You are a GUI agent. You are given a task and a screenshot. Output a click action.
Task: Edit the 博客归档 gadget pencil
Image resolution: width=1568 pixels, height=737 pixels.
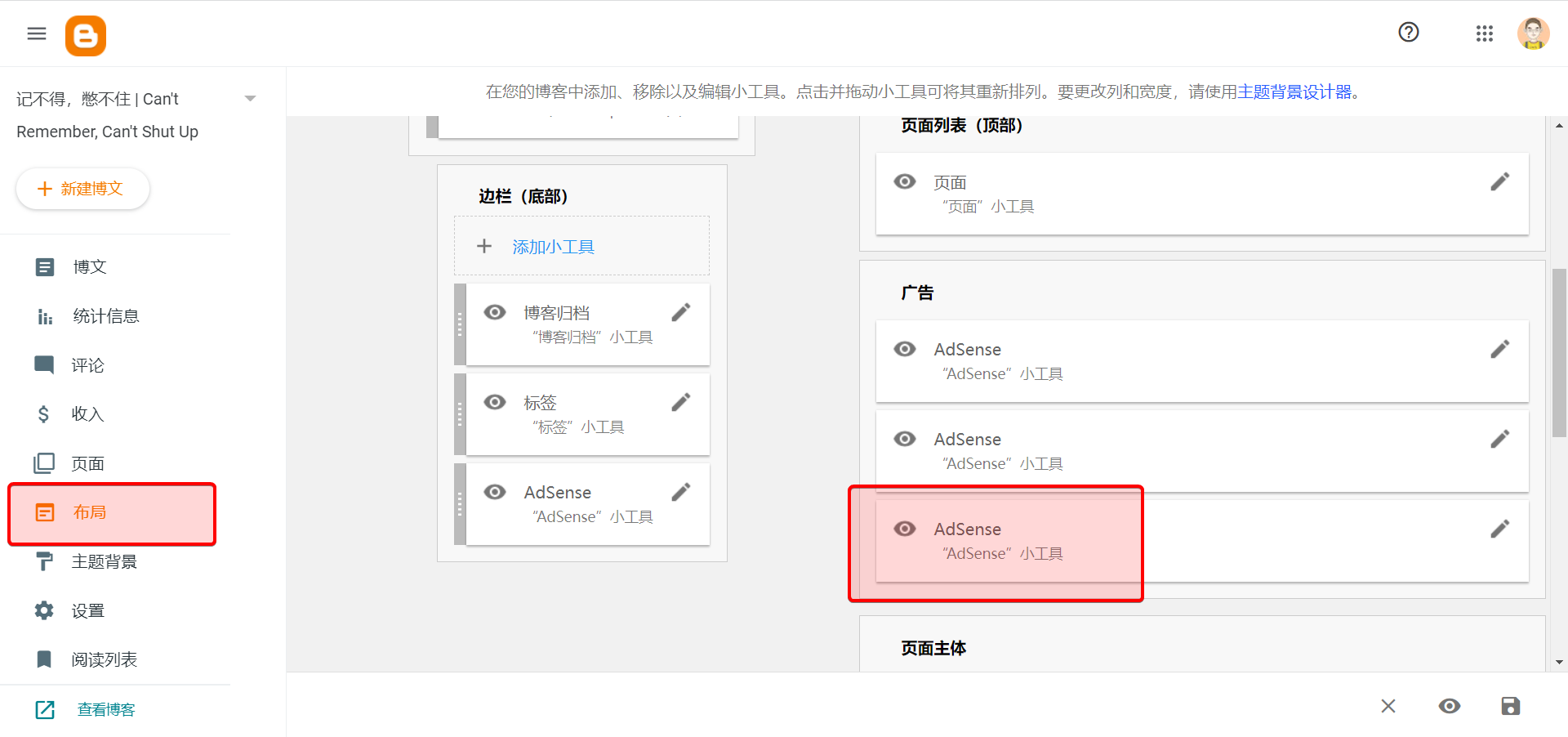click(680, 313)
